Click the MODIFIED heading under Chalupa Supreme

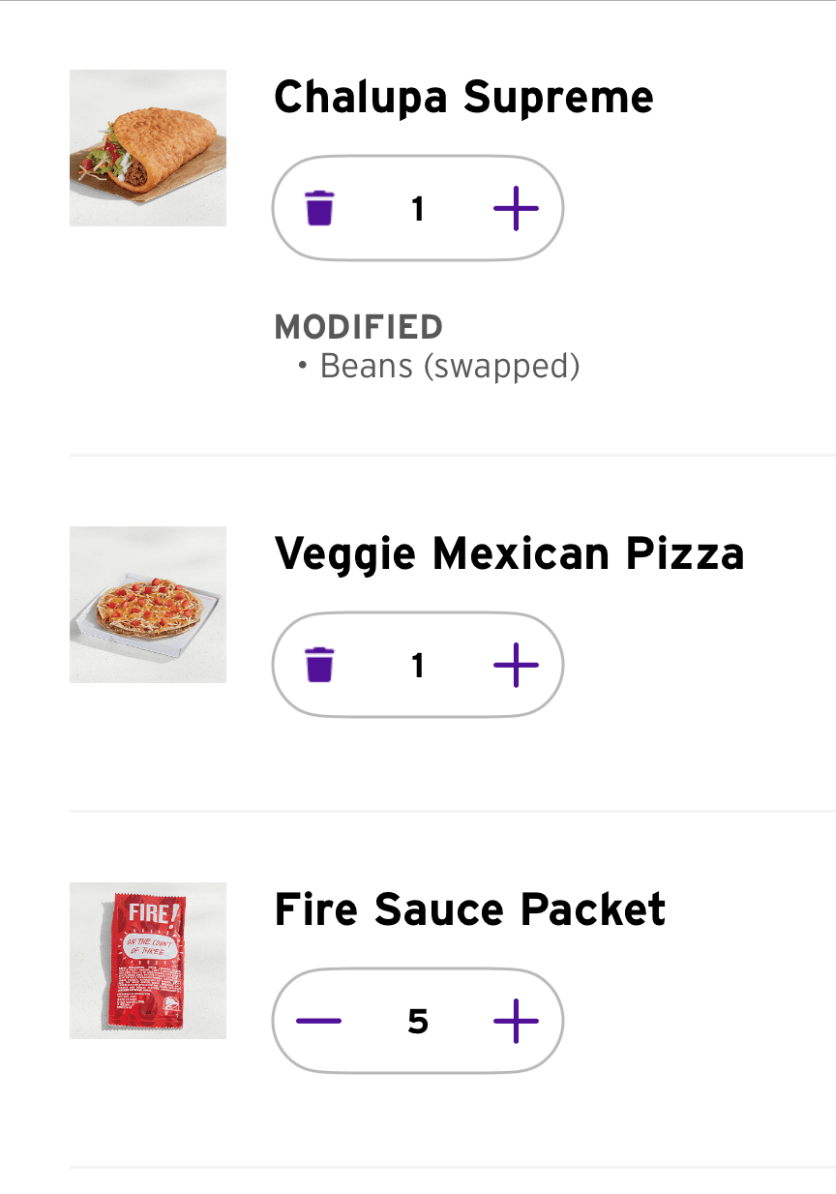pos(358,327)
